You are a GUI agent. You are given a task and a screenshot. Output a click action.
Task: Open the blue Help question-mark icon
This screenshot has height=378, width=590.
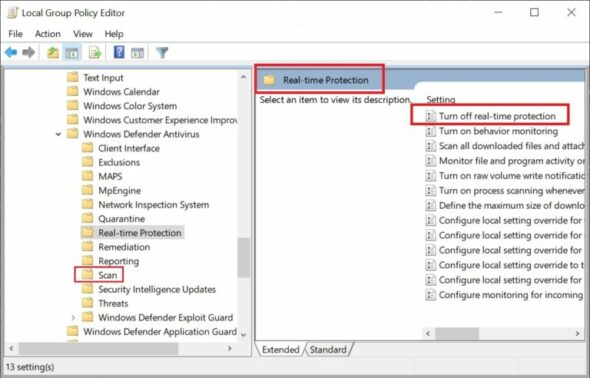pyautogui.click(x=119, y=52)
